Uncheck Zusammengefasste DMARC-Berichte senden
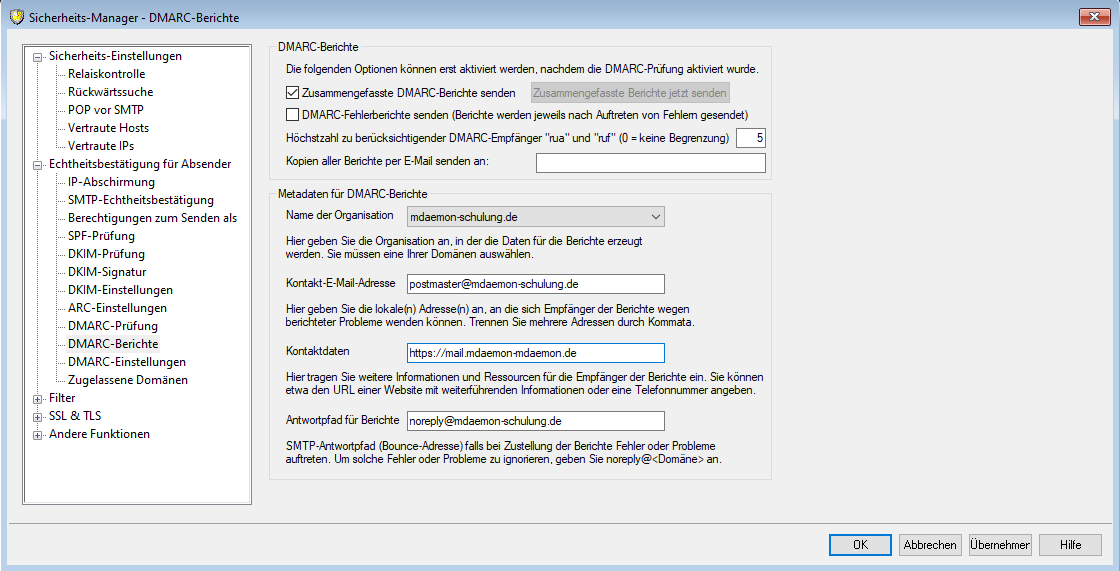1120x571 pixels. pos(292,93)
